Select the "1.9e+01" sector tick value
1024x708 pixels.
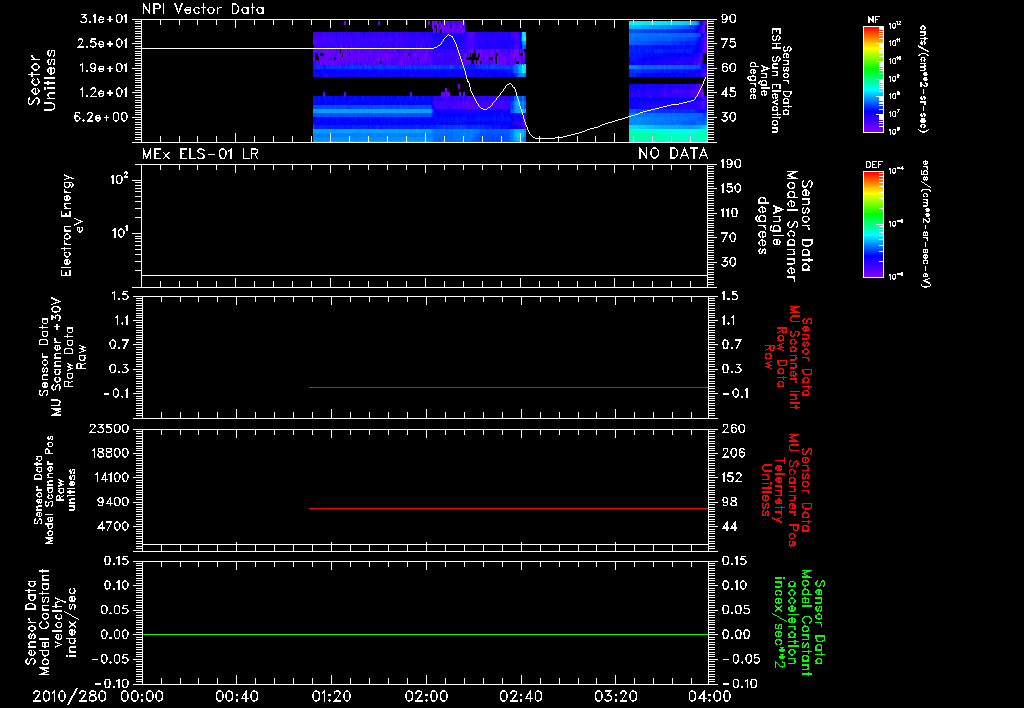(103, 68)
